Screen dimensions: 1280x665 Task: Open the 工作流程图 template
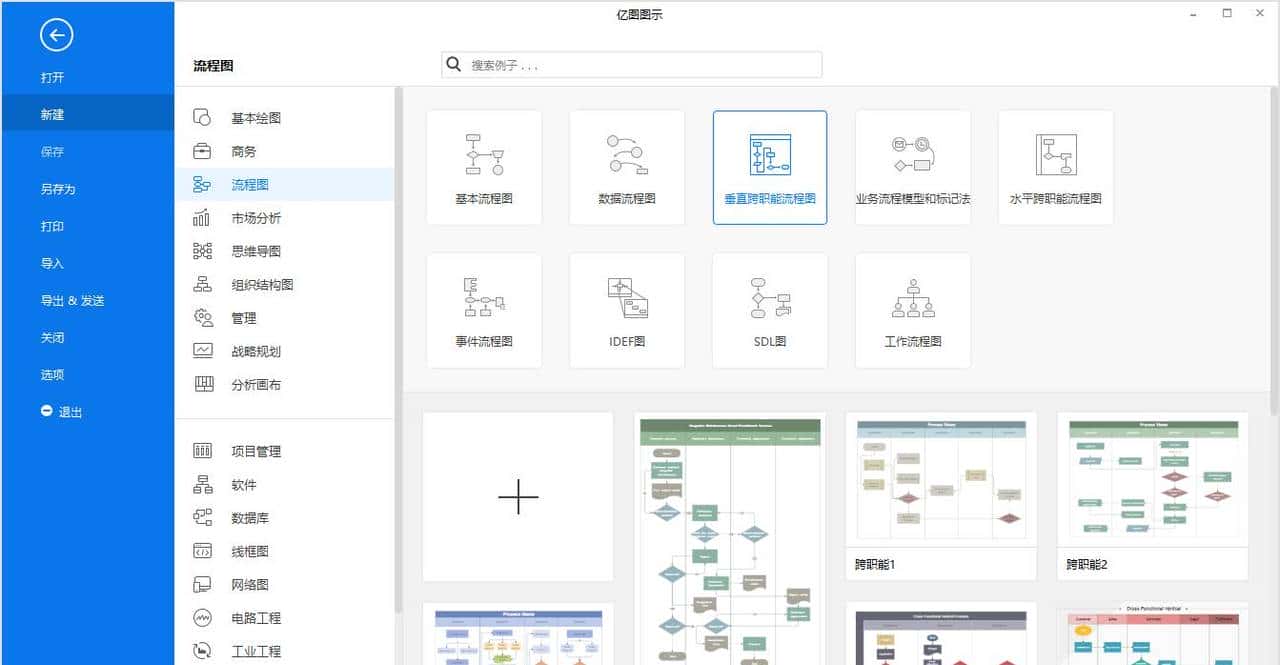point(911,310)
